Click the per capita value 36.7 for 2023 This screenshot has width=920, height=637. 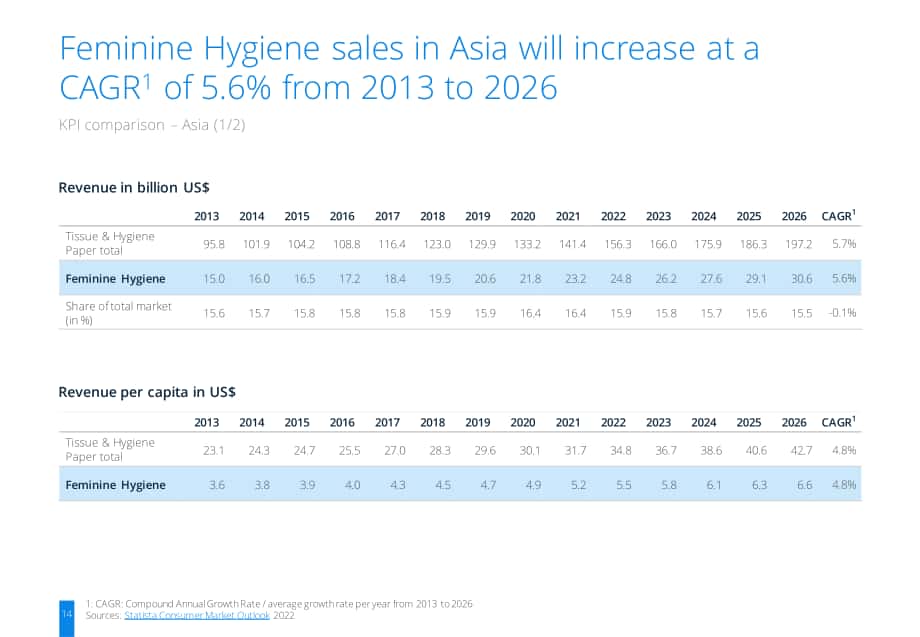tap(666, 450)
